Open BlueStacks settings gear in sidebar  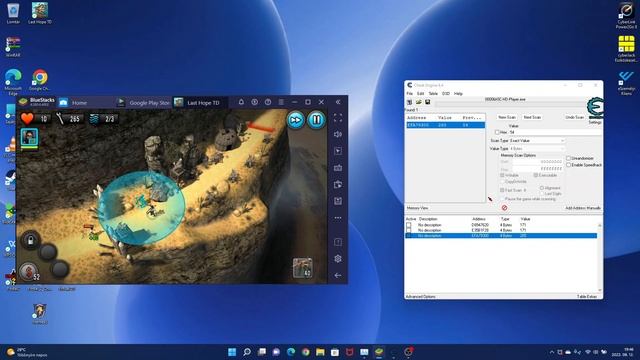coord(338,258)
